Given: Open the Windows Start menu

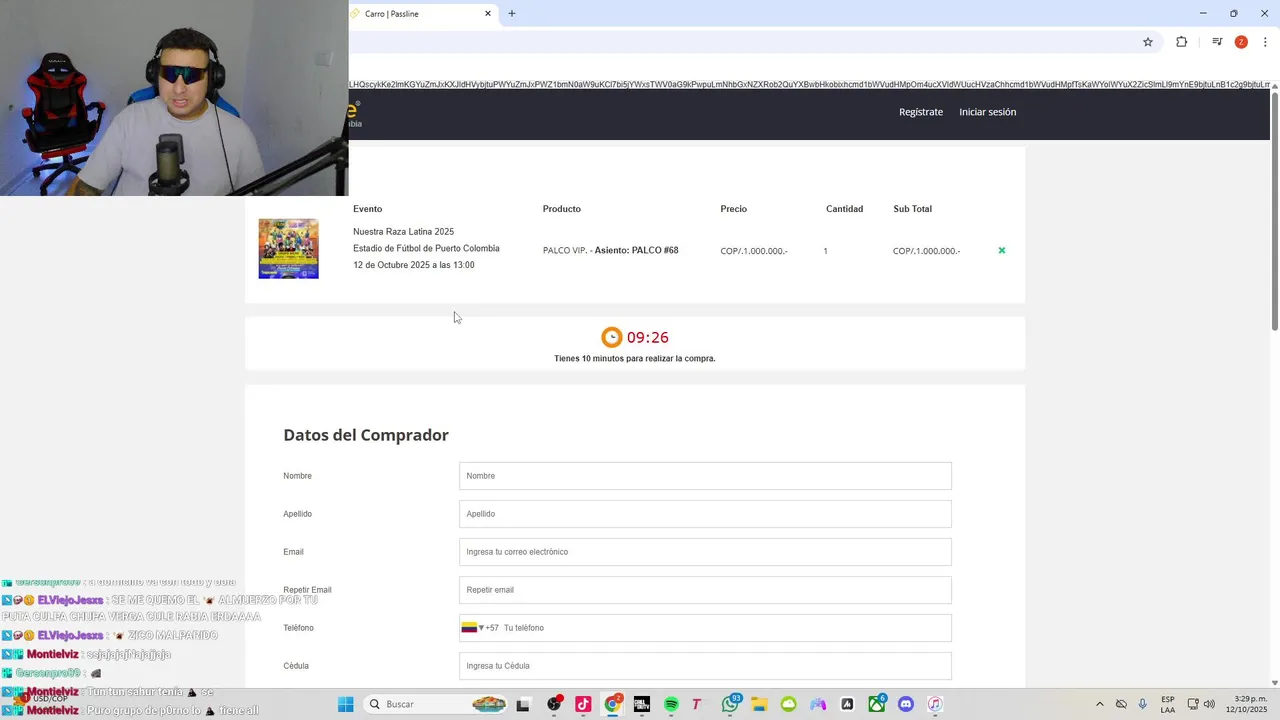Looking at the screenshot, I should [x=345, y=704].
